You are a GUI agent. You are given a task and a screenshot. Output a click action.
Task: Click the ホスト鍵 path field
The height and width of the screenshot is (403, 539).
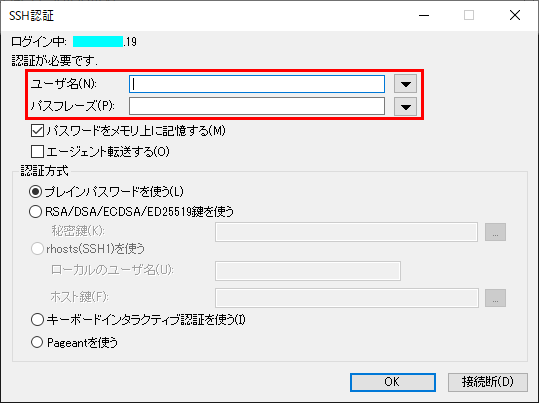click(347, 298)
